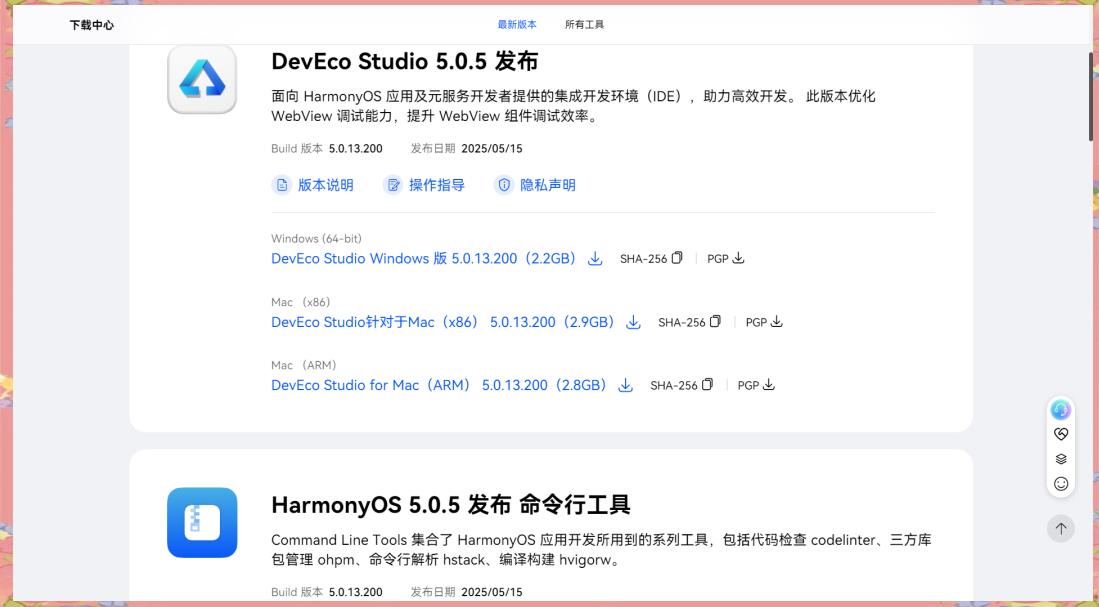Click download icon next to Mac (x86) package

[x=633, y=322]
